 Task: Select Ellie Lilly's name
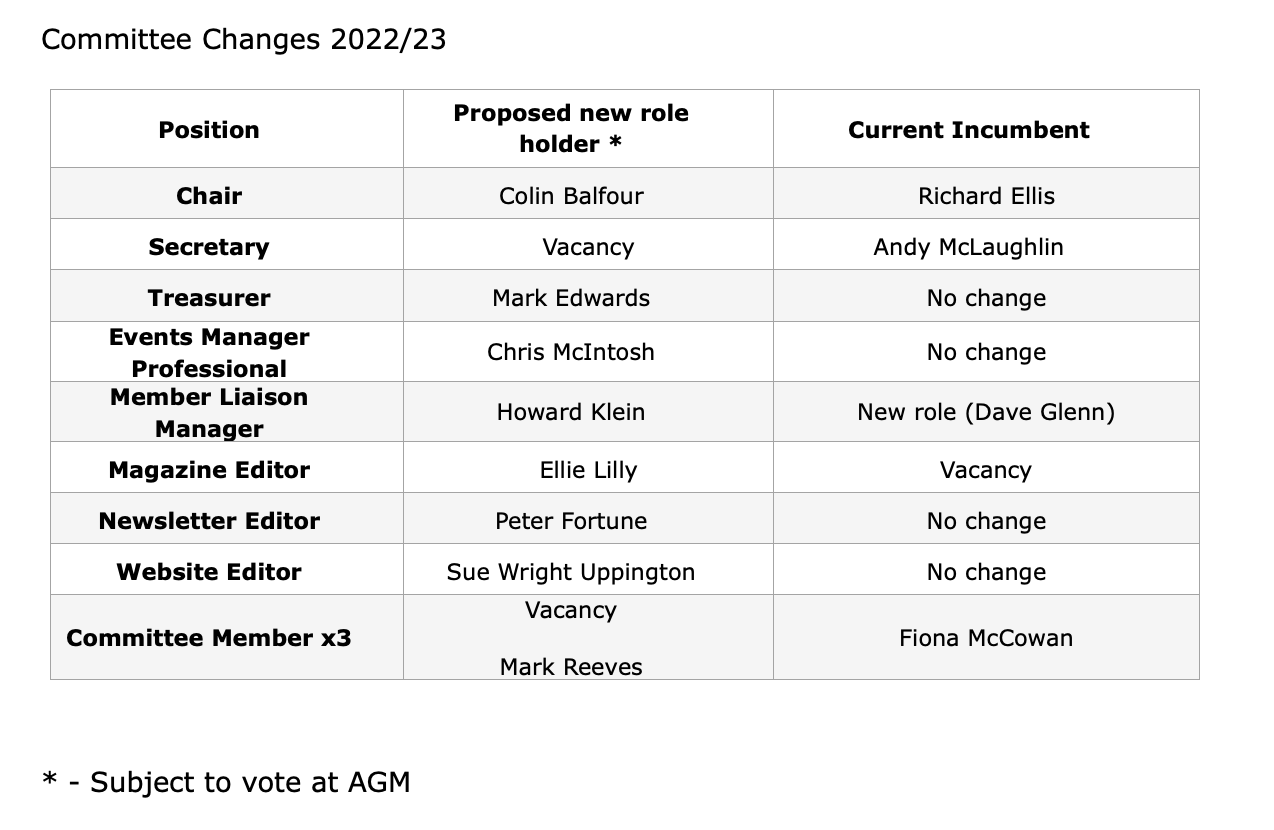coord(588,470)
